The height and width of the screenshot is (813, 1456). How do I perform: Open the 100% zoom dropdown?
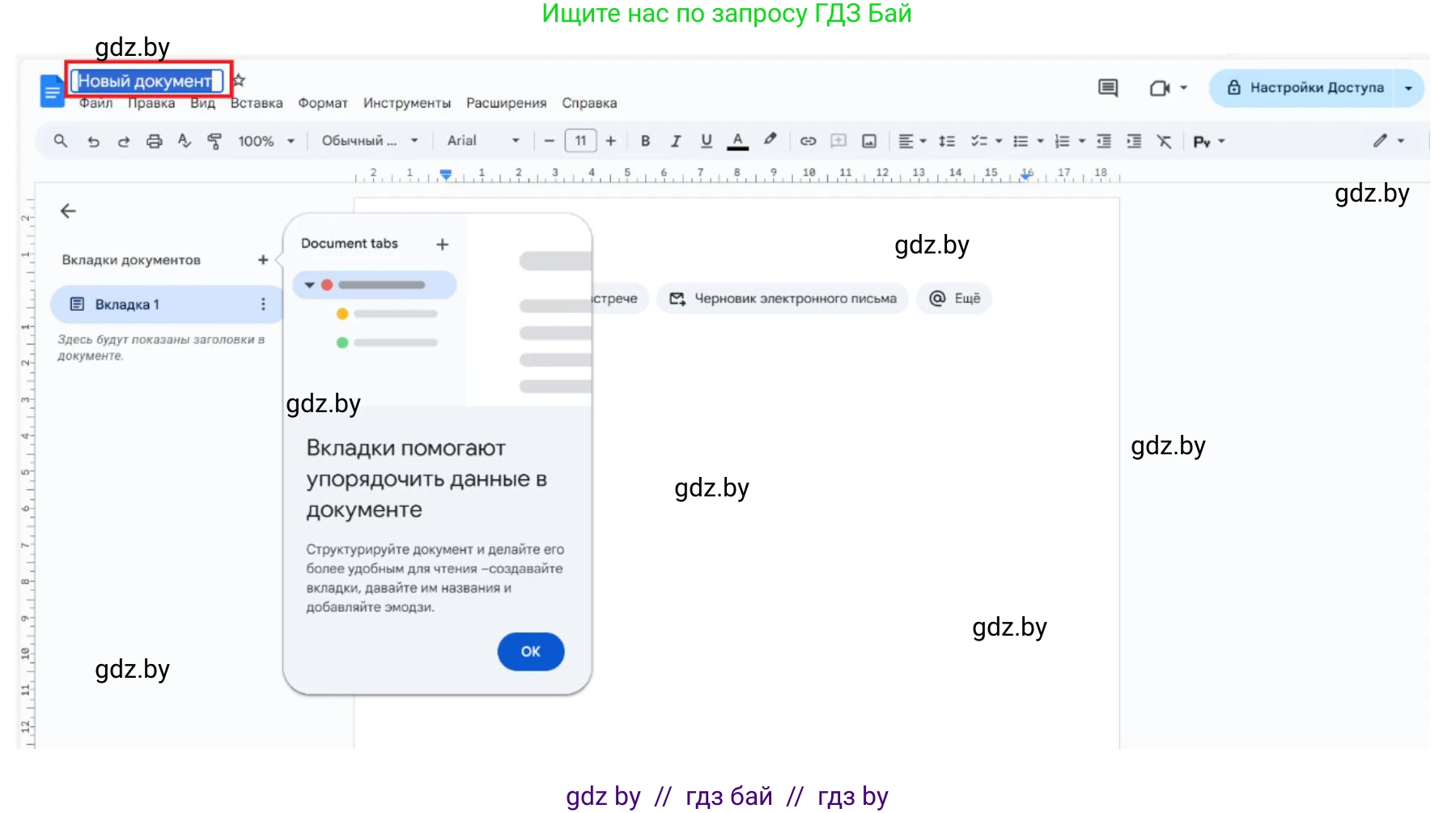[265, 141]
